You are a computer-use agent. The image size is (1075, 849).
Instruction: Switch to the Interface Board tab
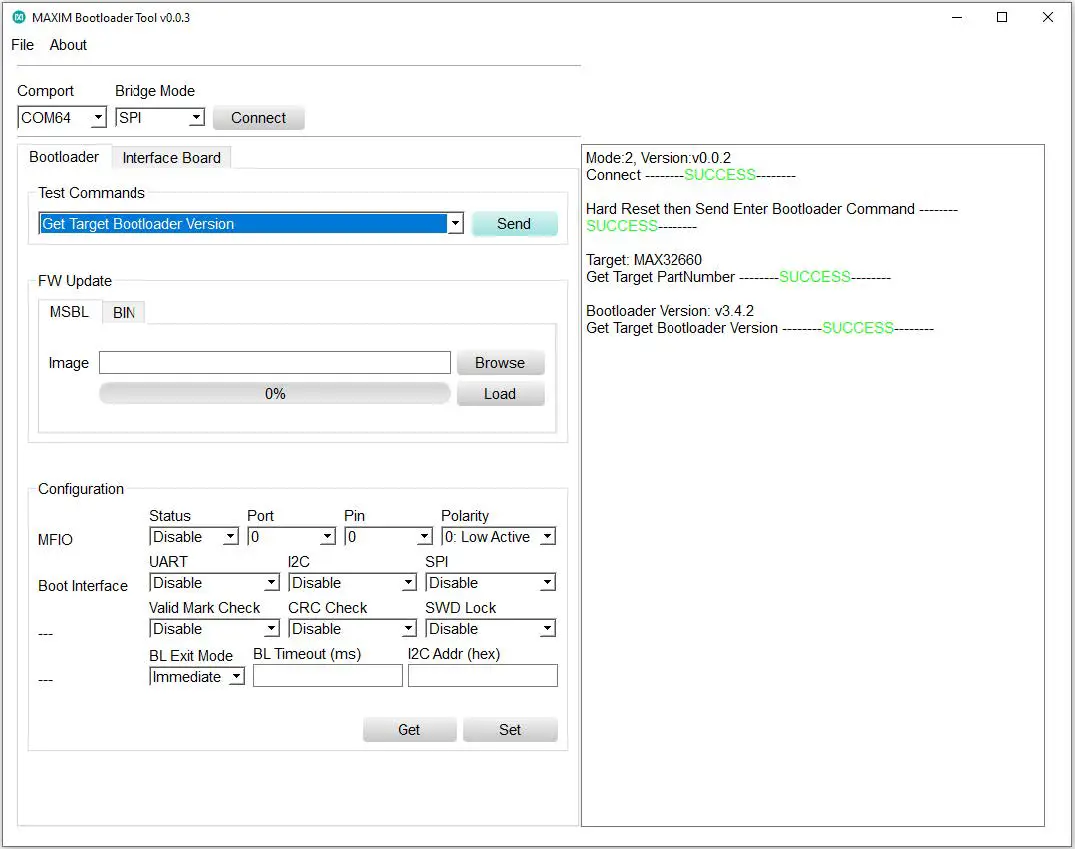(x=171, y=157)
